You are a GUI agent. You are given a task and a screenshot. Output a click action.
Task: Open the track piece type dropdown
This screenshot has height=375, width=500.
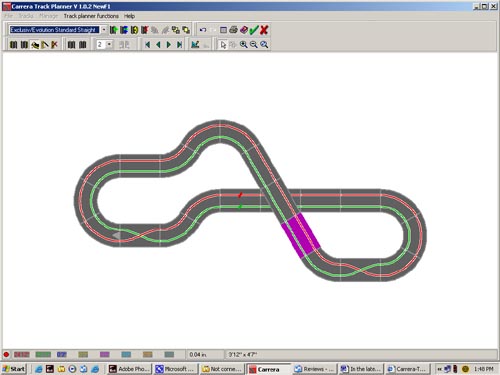tap(104, 30)
